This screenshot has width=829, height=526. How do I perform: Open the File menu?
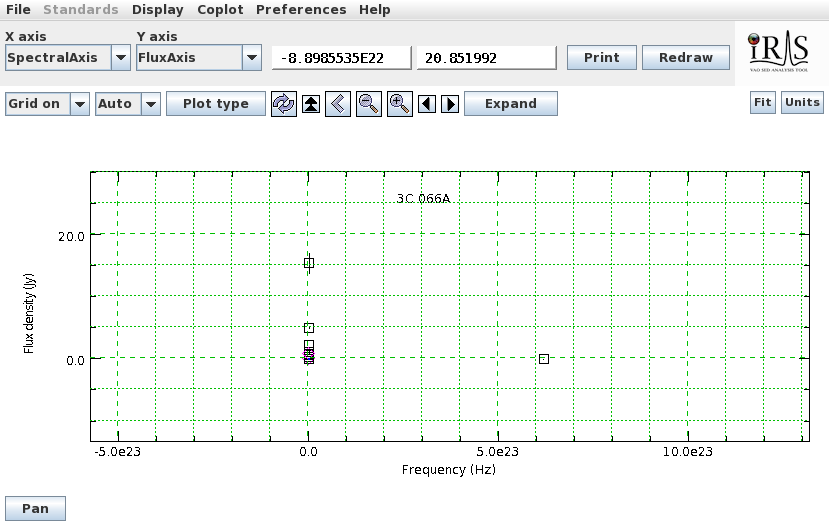tap(18, 10)
